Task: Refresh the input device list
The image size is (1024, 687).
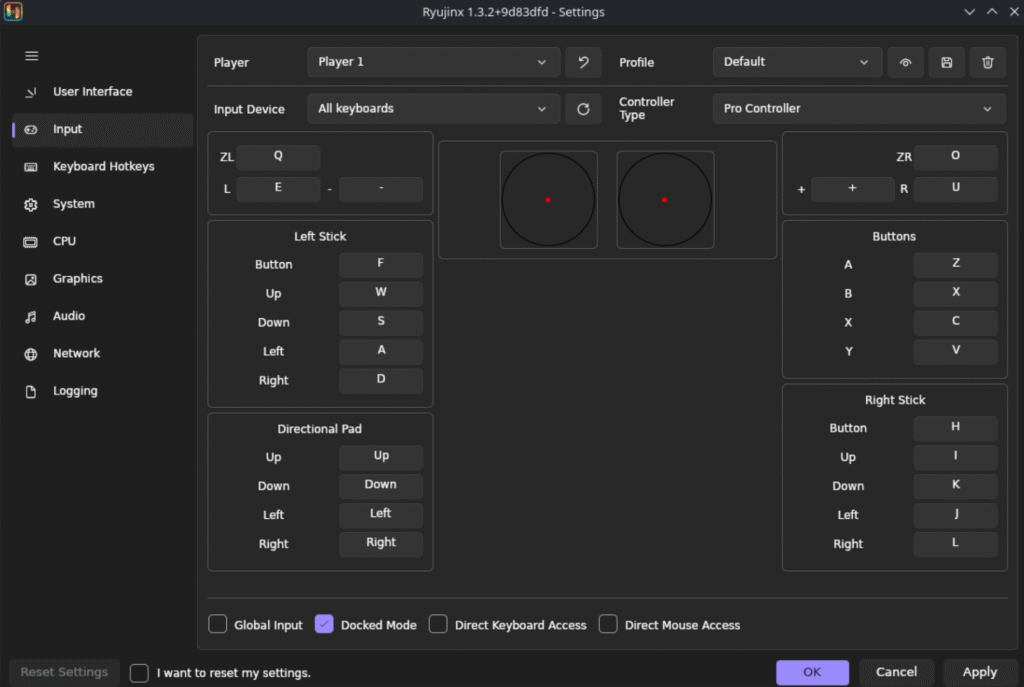Action: 583,109
